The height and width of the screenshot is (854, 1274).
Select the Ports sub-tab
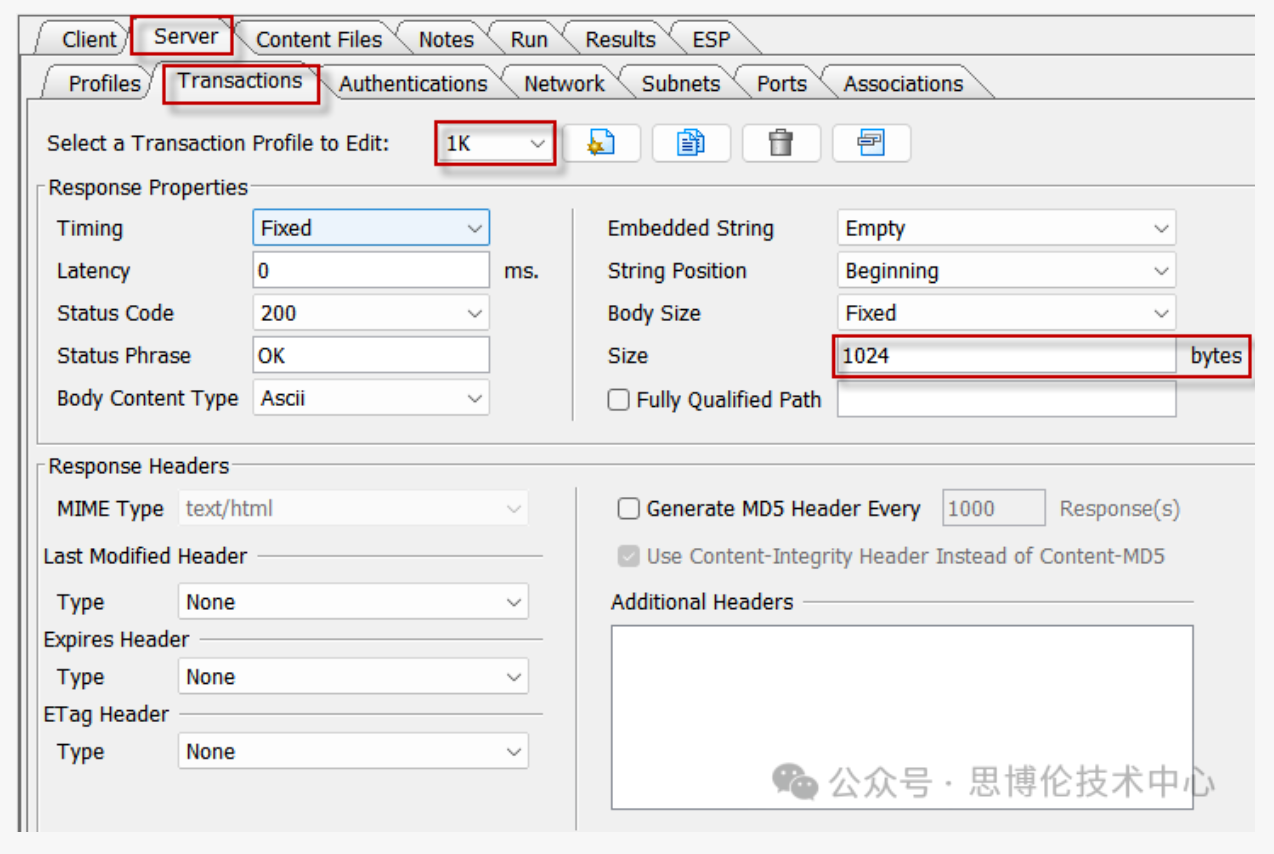(781, 84)
